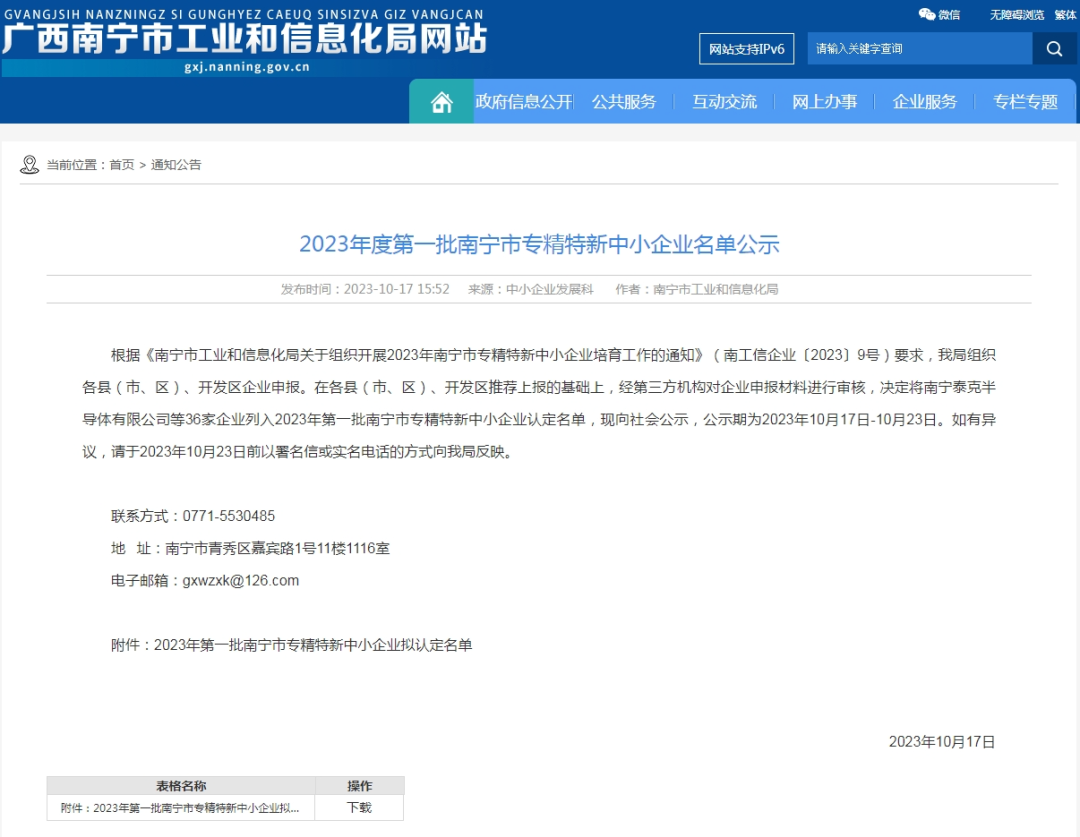Open 企业服务 menu

[x=925, y=102]
